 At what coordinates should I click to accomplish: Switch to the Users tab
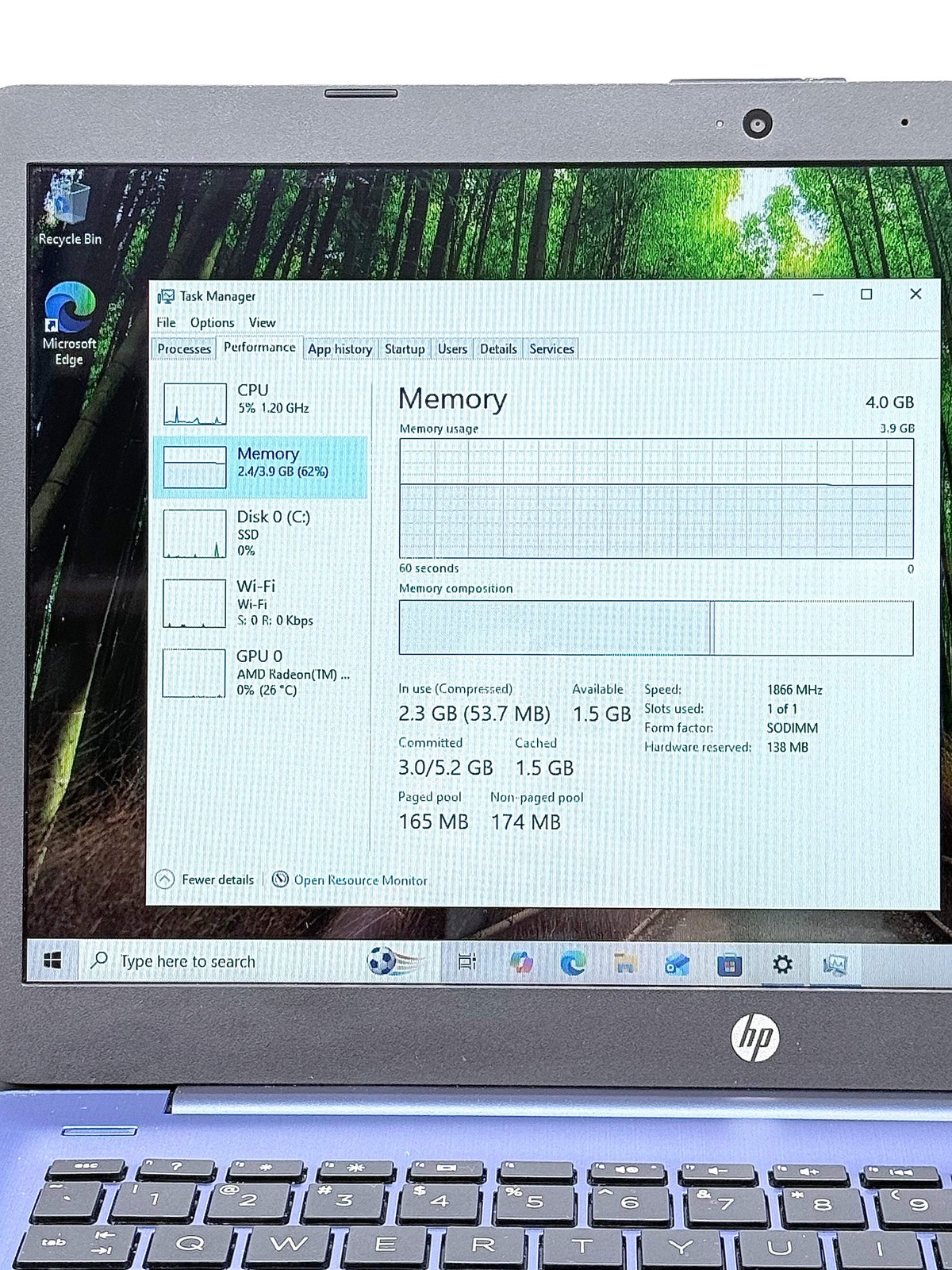click(452, 349)
